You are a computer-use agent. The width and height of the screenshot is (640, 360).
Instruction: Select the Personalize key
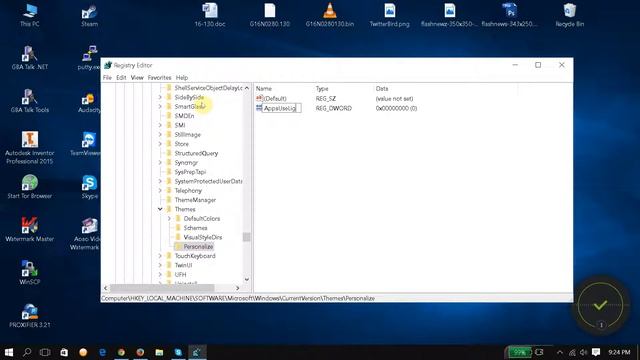coord(198,247)
